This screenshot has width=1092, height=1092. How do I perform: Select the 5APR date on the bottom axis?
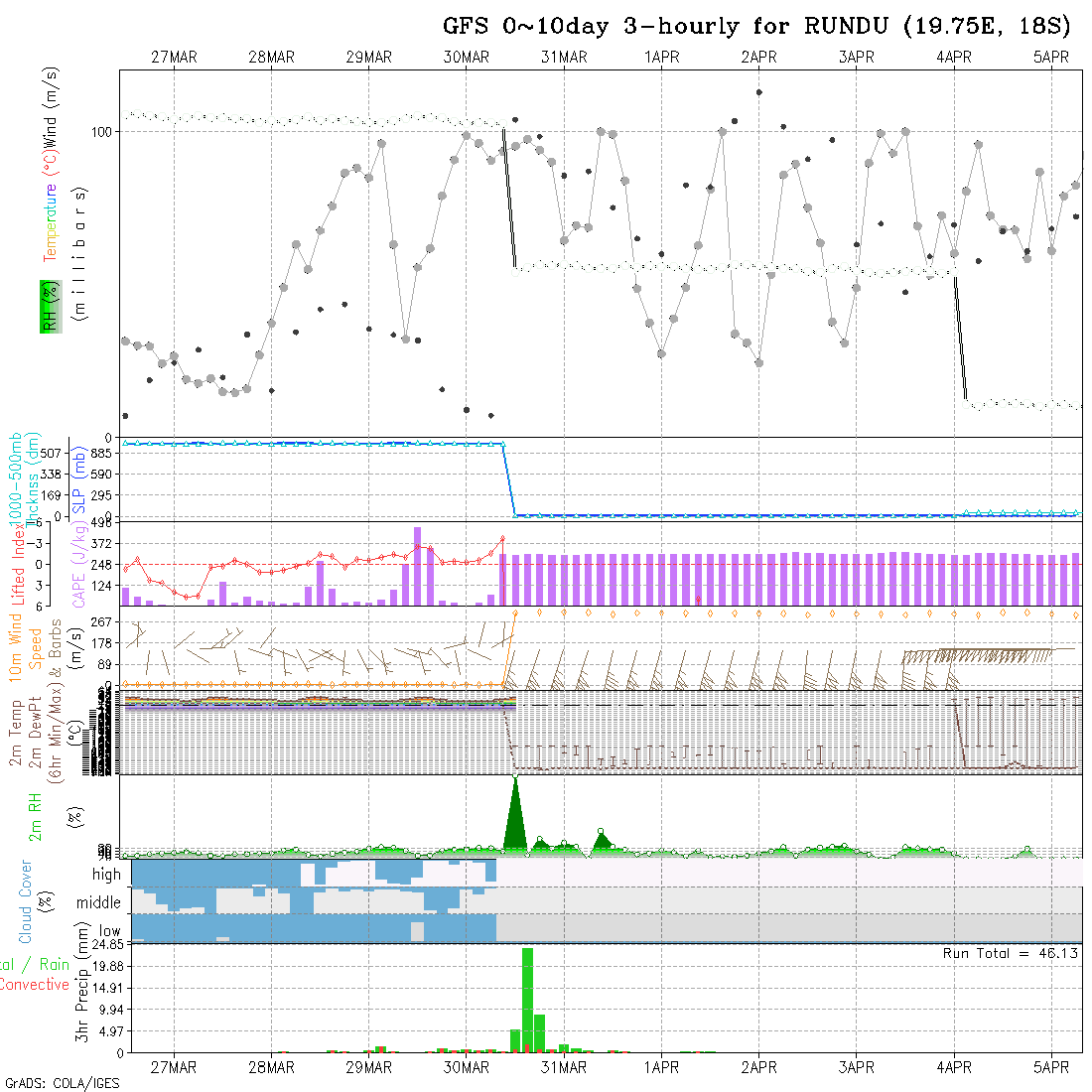point(1051,1067)
